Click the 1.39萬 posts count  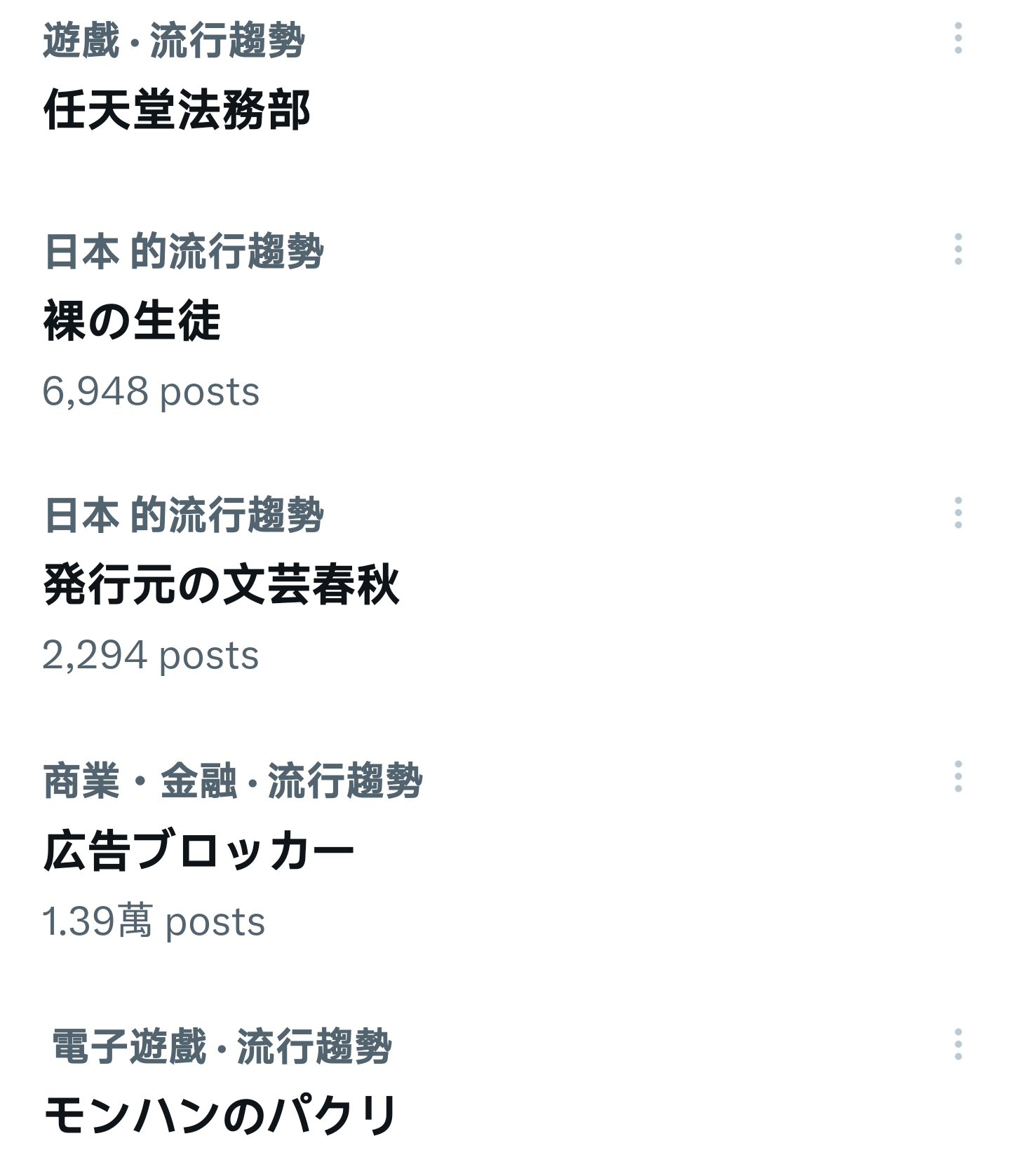click(154, 921)
